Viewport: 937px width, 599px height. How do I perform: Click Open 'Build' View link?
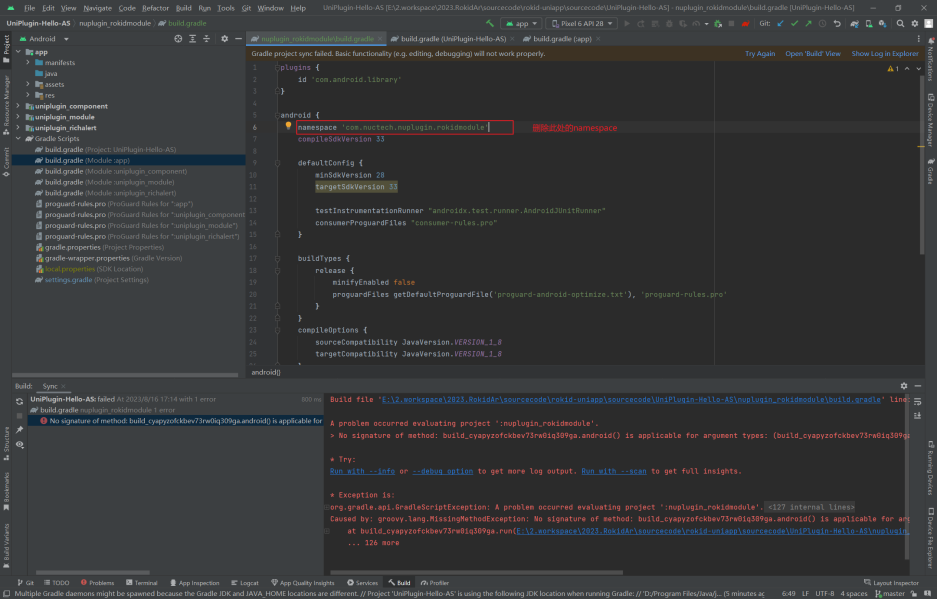pos(813,53)
